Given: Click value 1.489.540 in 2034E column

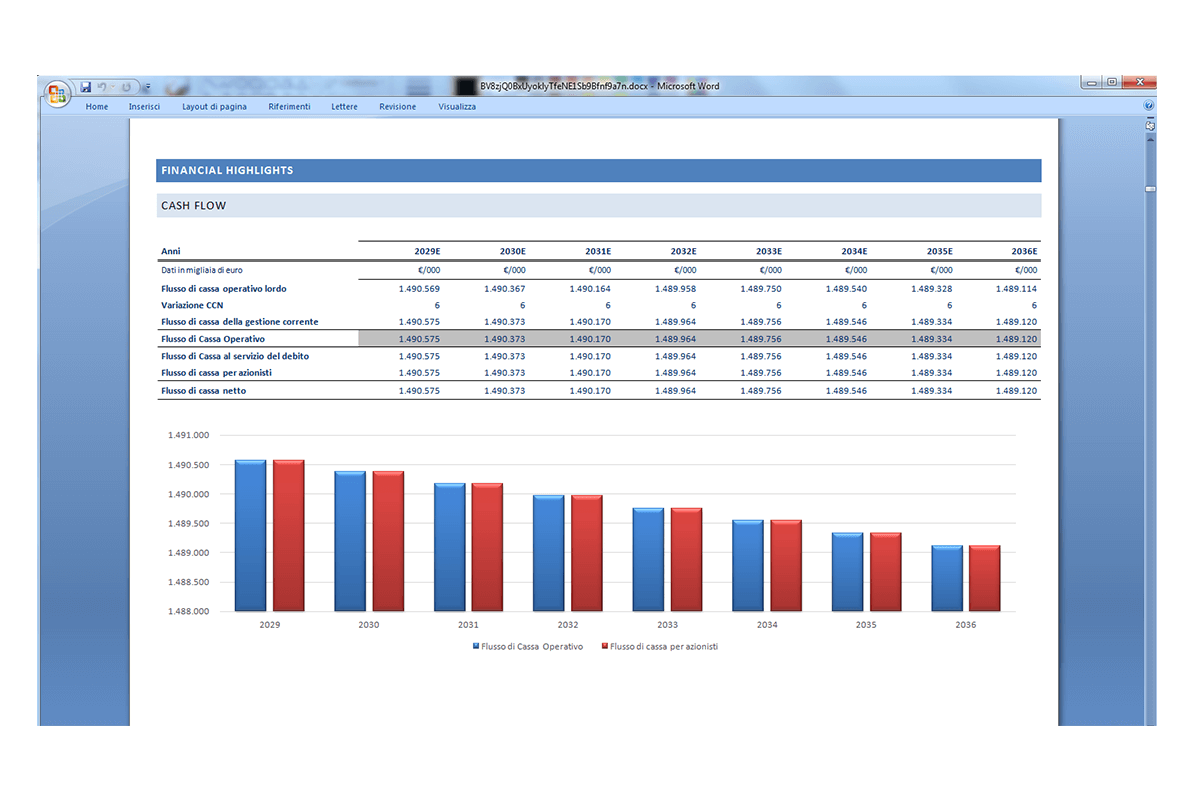Looking at the screenshot, I should point(846,289).
